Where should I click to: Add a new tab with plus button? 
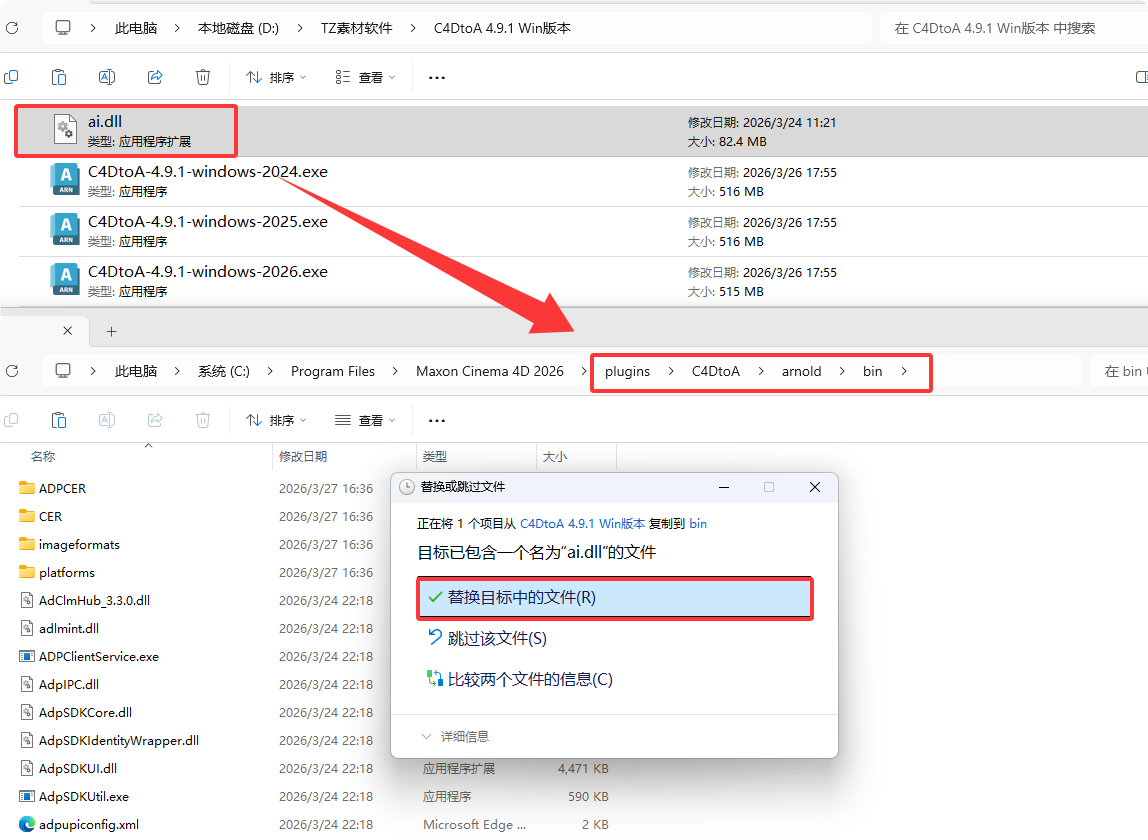[x=111, y=332]
